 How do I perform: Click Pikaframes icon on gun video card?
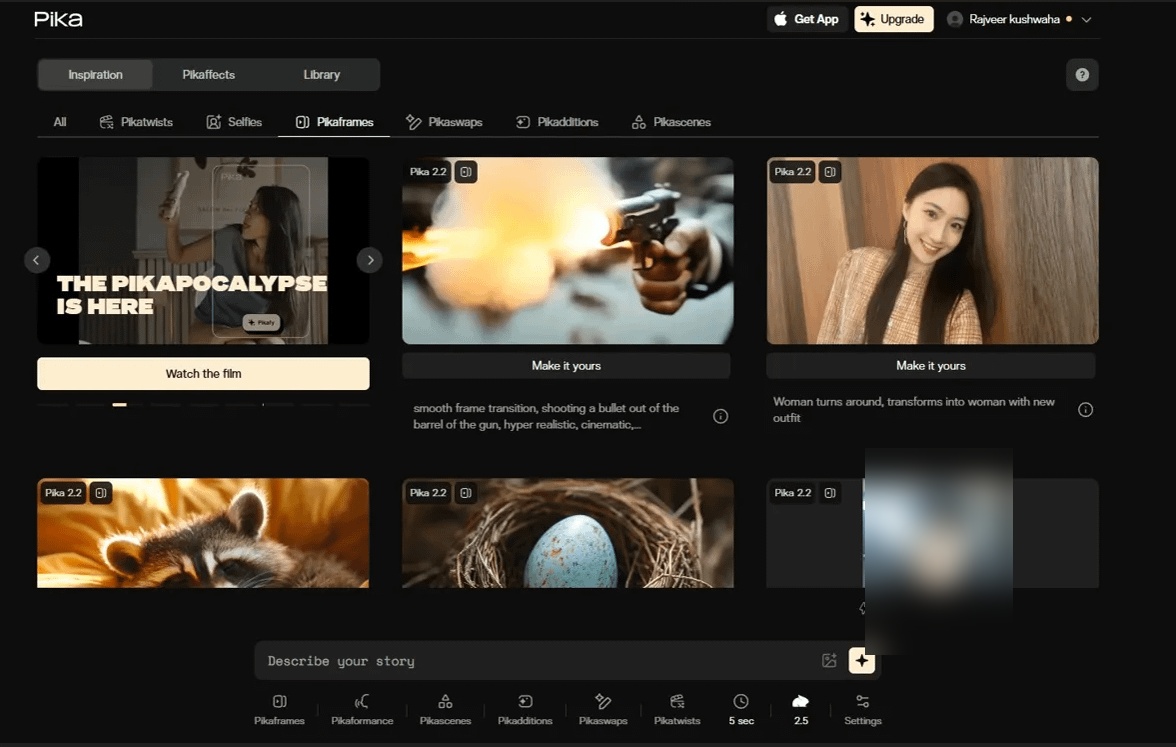pos(466,172)
